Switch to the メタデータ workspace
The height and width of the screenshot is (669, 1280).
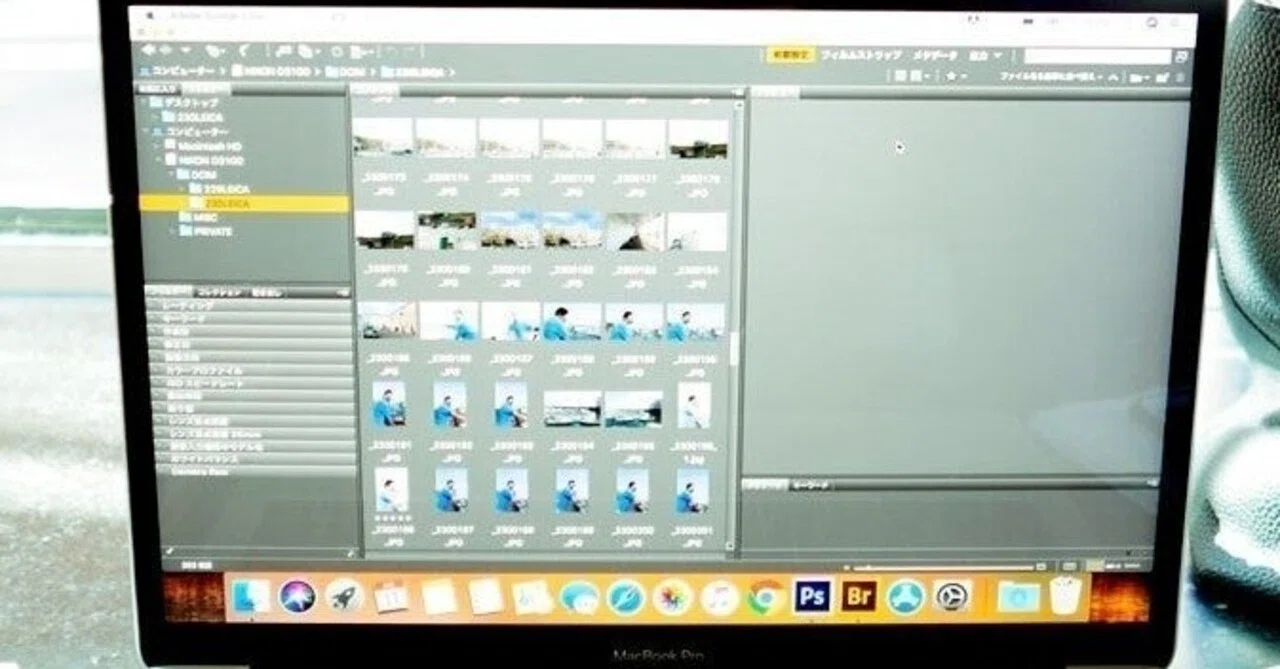point(934,56)
